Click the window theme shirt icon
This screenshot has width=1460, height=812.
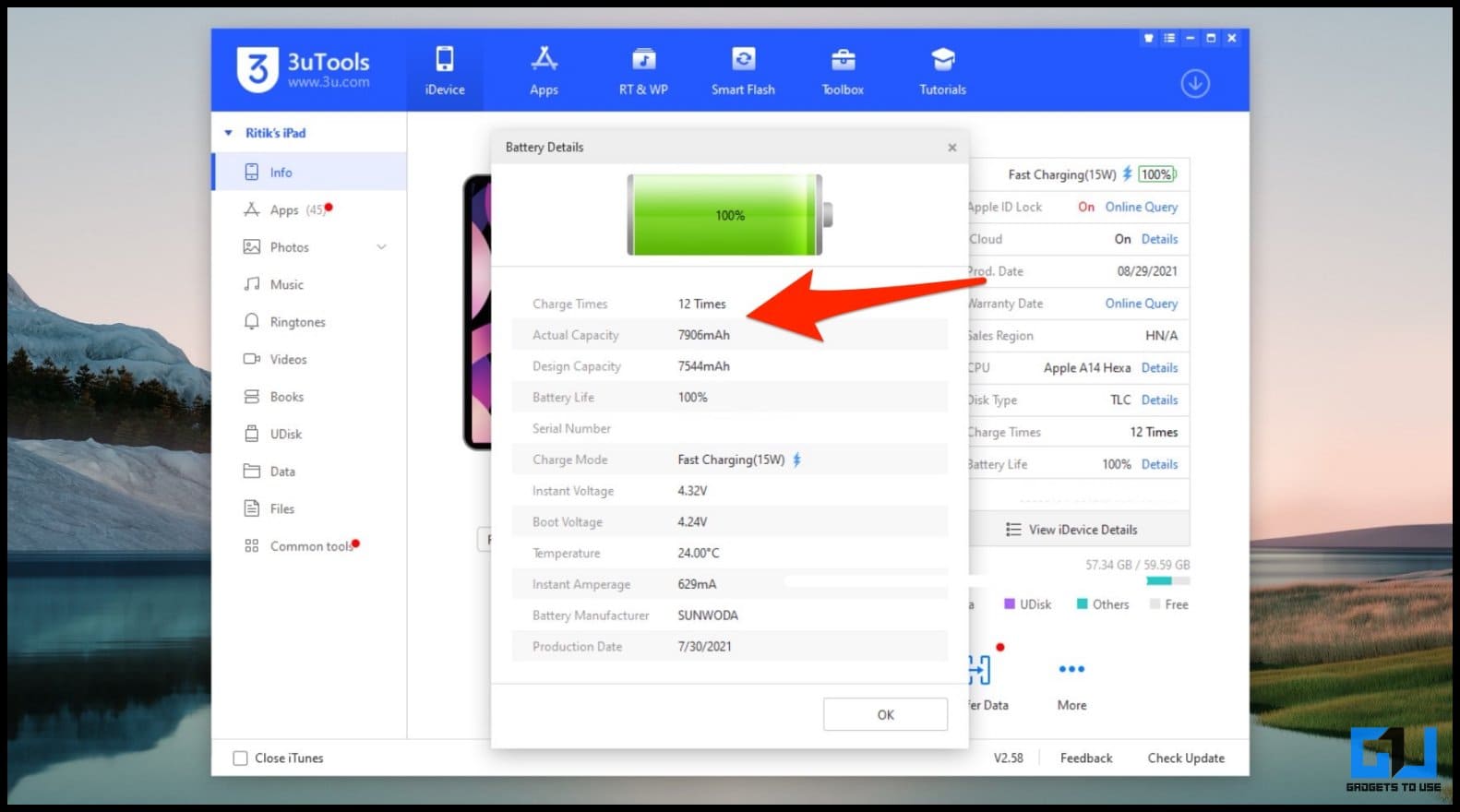pos(1149,38)
